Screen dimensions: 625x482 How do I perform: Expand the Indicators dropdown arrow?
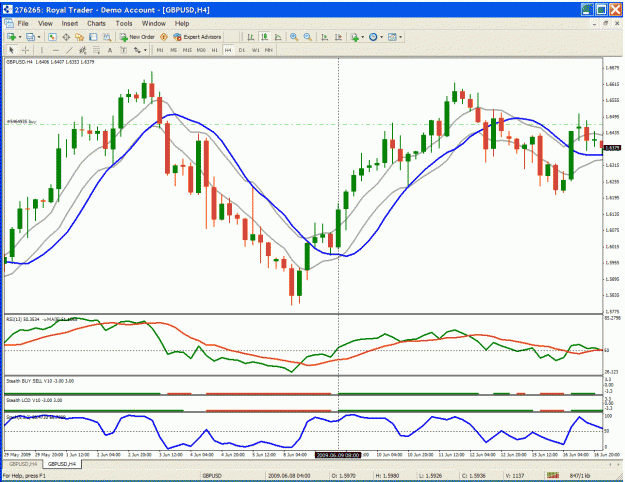[362, 37]
